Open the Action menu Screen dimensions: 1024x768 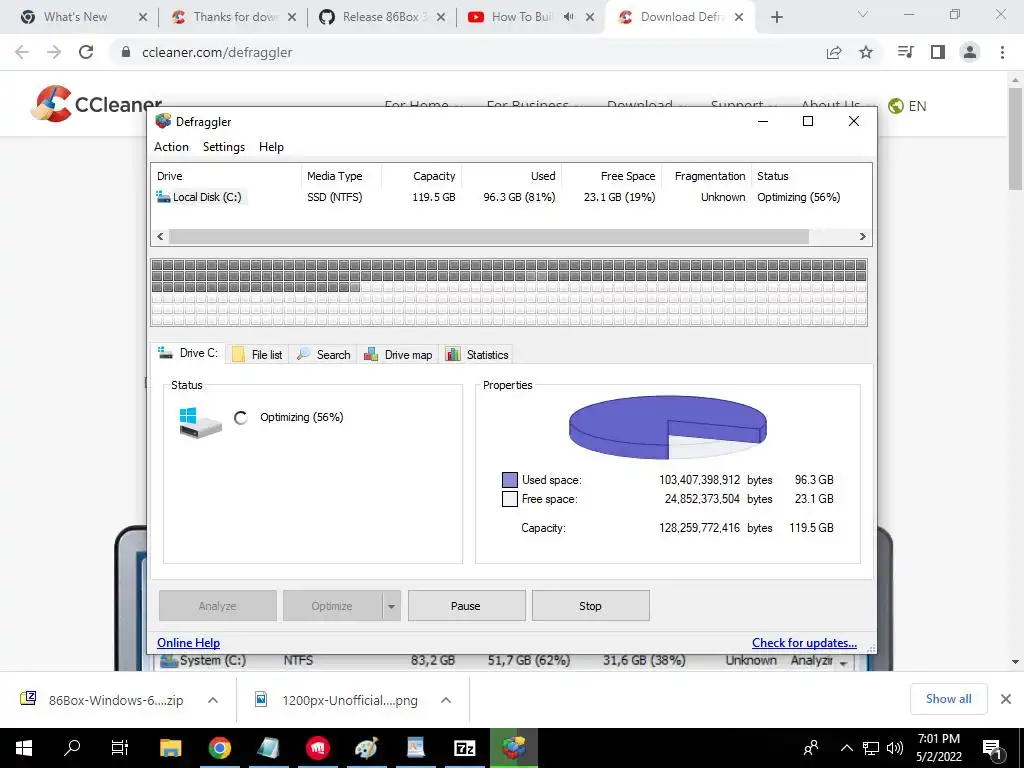[171, 147]
